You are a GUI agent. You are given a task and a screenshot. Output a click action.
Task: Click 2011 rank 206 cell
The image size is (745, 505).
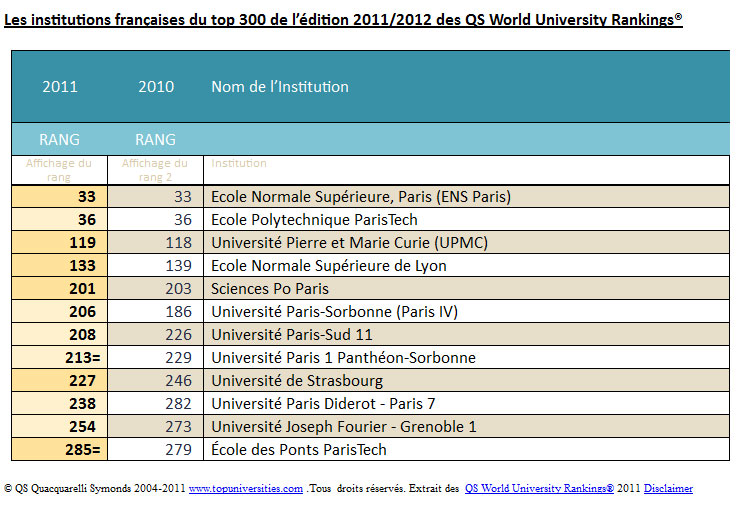click(59, 311)
